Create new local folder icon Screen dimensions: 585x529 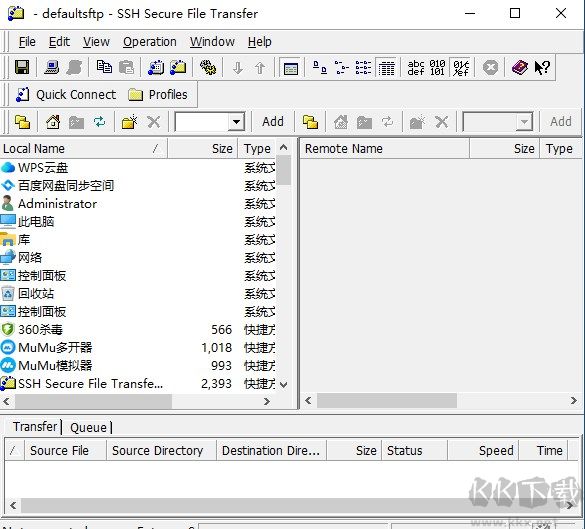click(129, 122)
